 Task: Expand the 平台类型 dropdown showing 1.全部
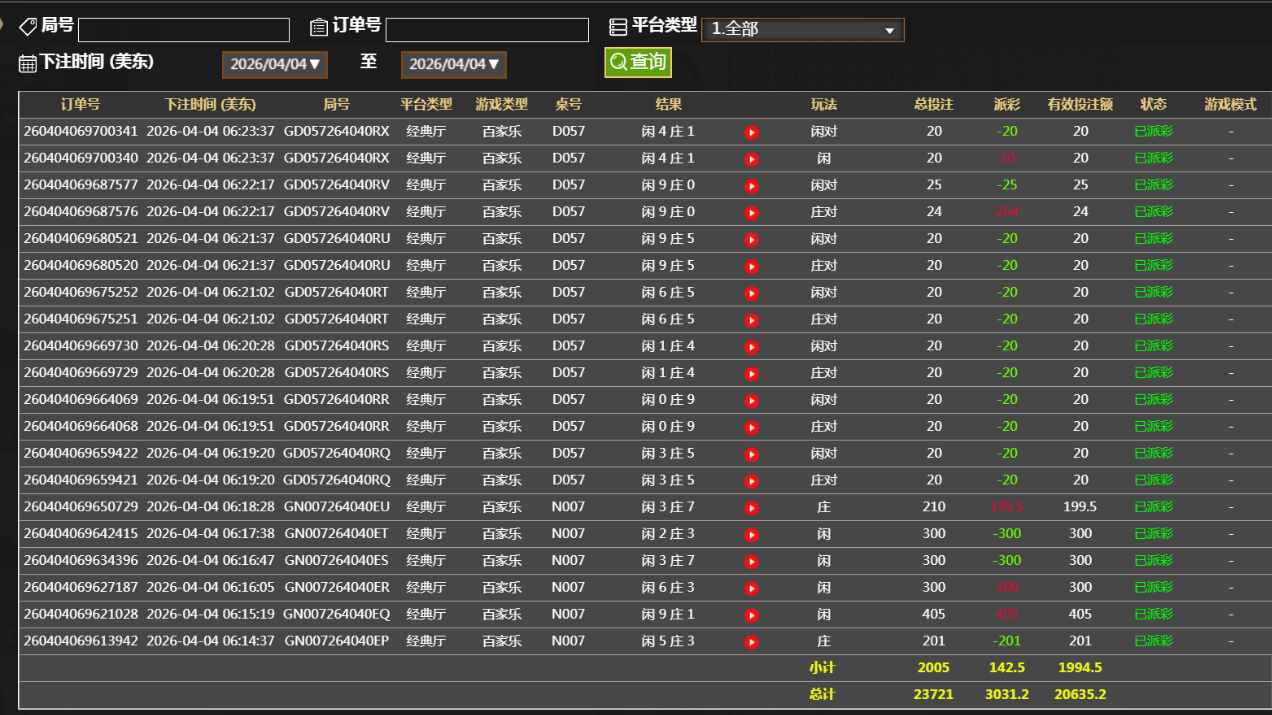(802, 30)
